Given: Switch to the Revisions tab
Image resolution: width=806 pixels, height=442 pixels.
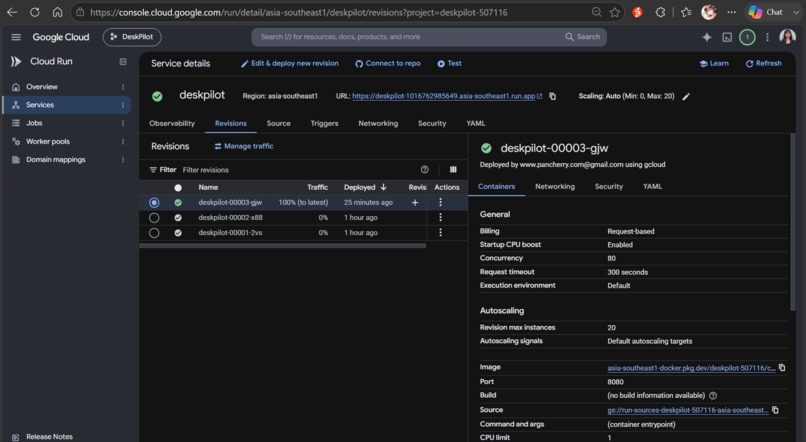Looking at the screenshot, I should 231,123.
